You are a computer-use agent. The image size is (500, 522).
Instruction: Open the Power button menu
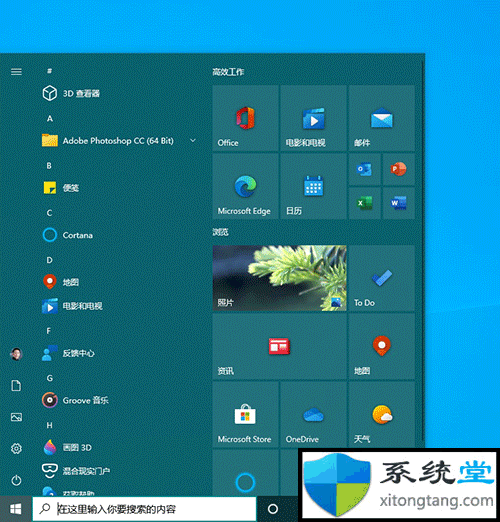(x=16, y=480)
